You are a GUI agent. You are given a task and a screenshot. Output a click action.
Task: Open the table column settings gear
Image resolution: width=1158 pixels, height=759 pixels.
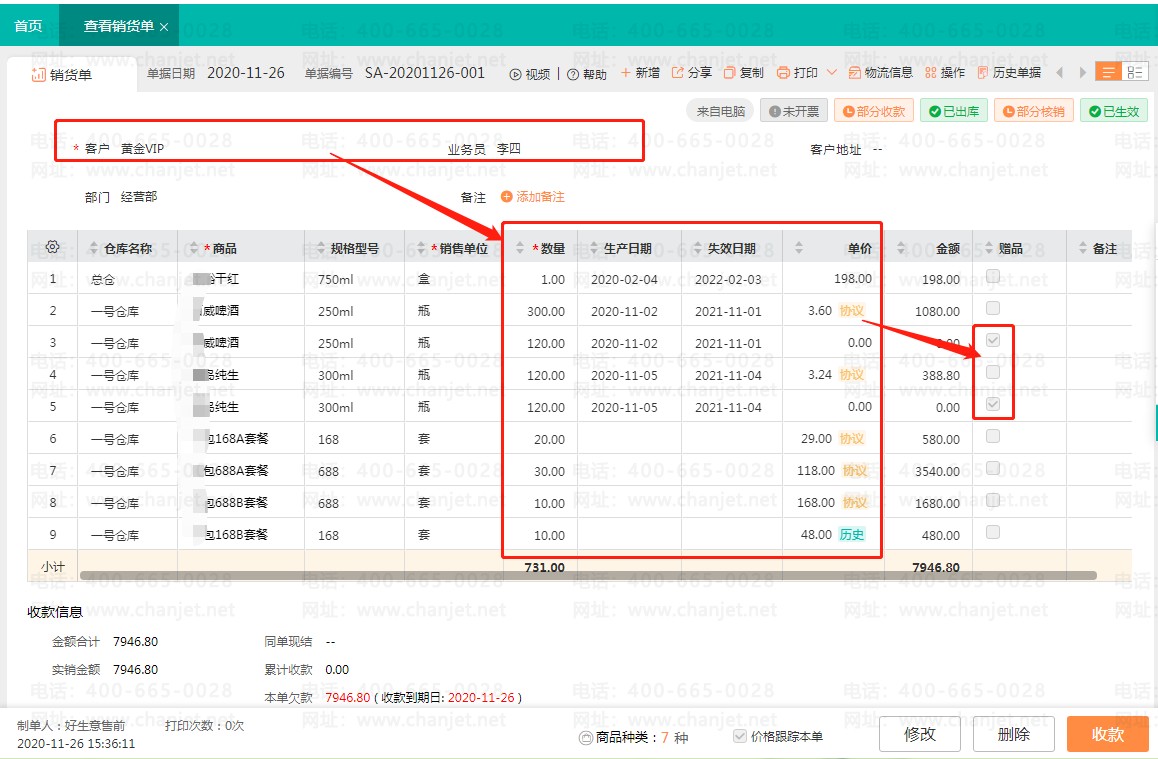coord(53,247)
